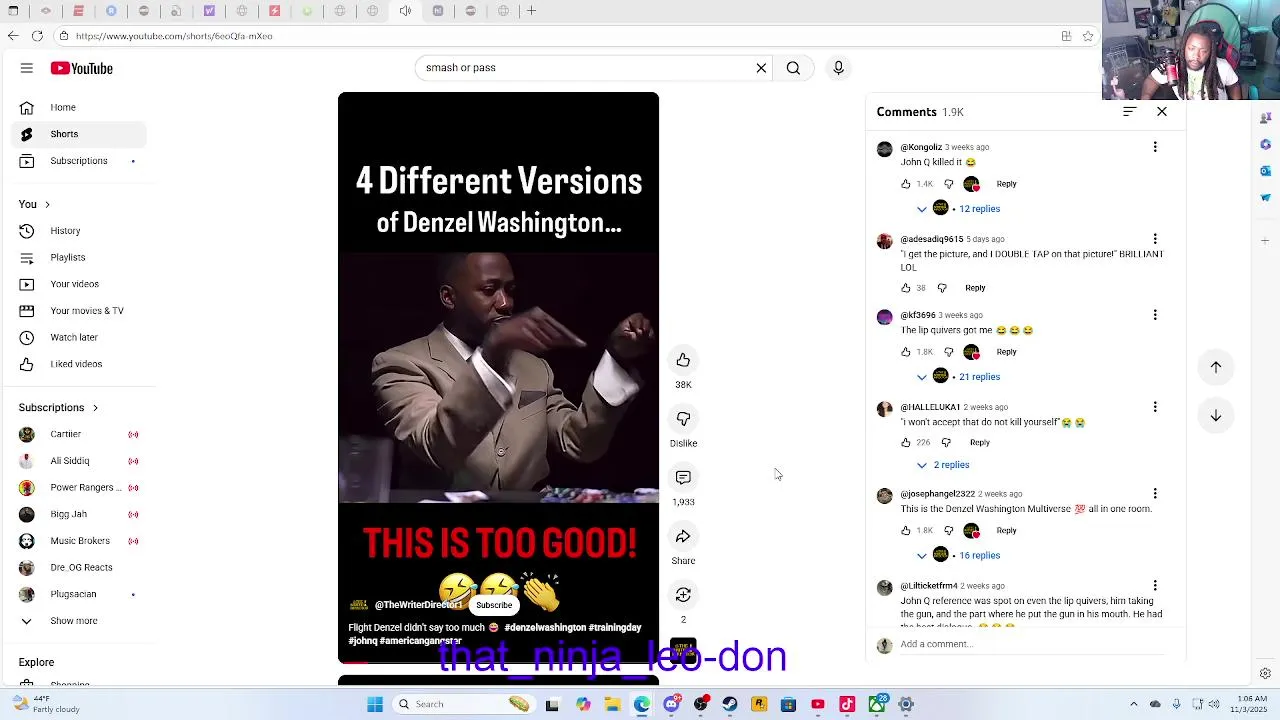This screenshot has height=720, width=1280.
Task: Open options menu for @adesadiq9615 comment
Action: point(1155,239)
